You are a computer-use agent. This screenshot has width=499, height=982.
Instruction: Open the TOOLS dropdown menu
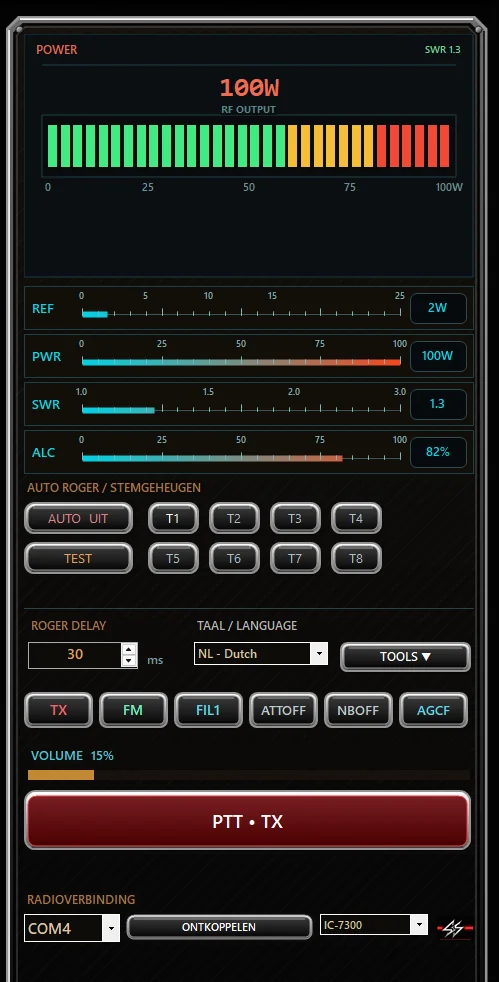tap(405, 656)
